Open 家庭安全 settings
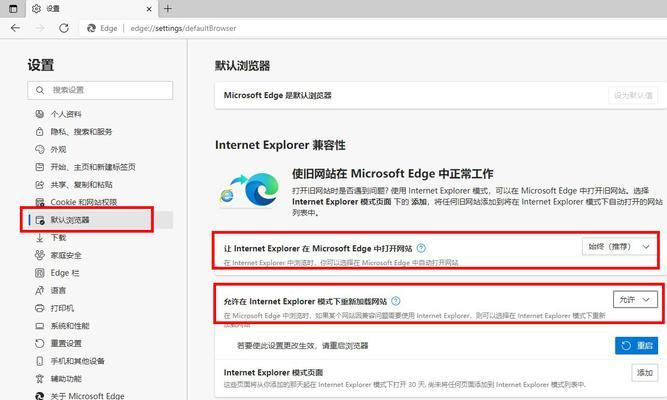Screen dimensions: 667x400 pos(66,255)
